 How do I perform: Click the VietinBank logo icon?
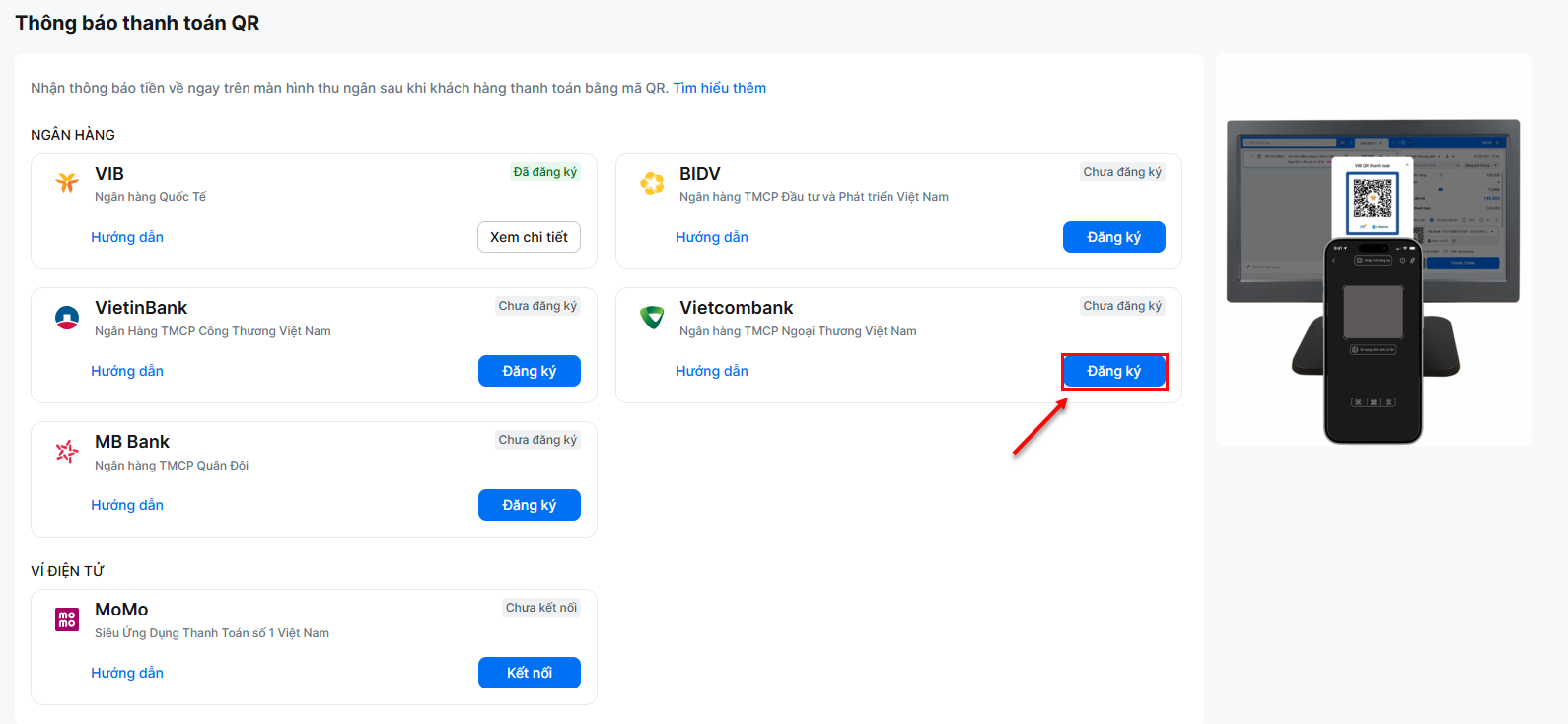pos(67,317)
